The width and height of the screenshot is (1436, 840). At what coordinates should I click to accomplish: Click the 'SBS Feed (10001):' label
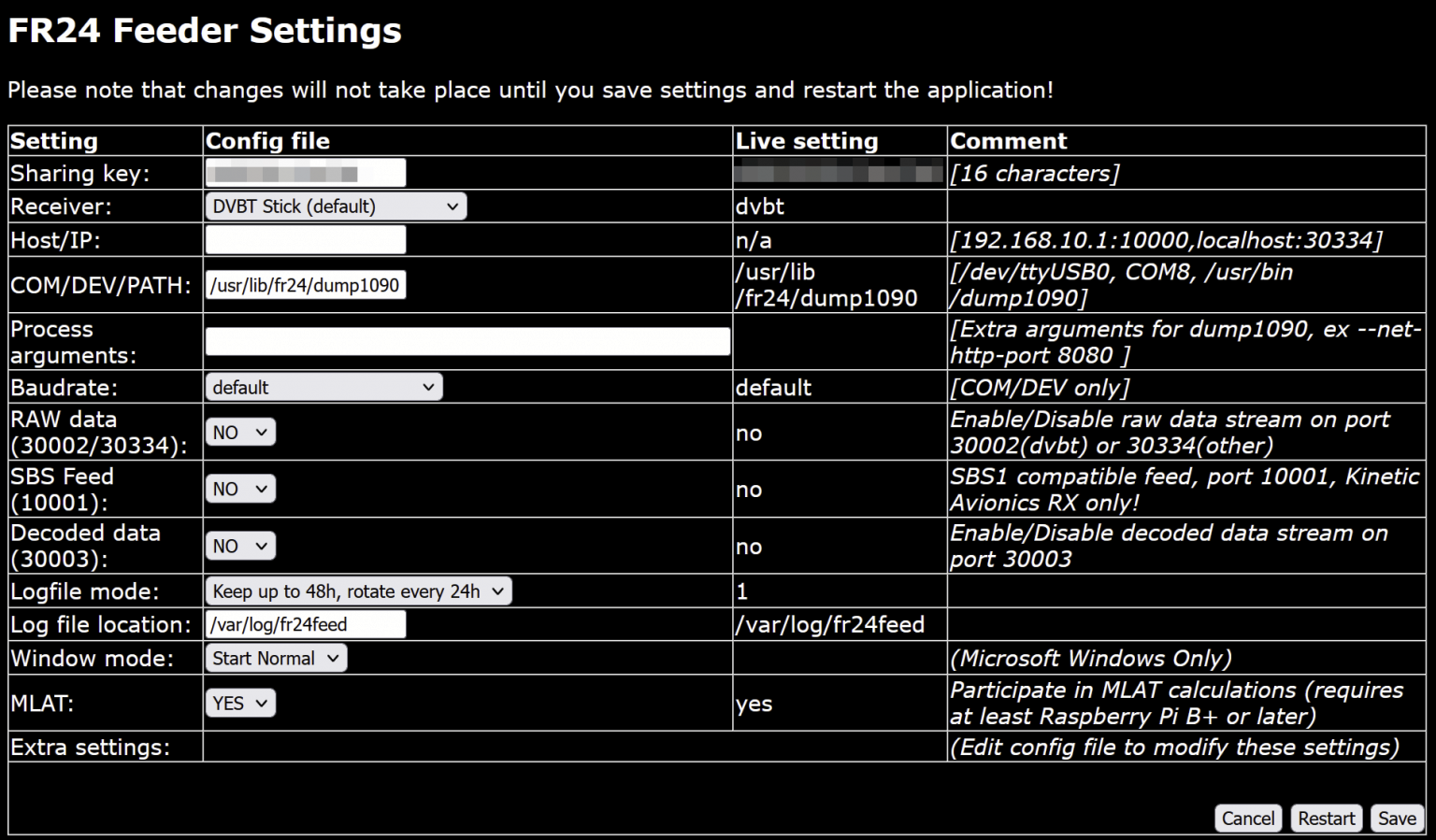(62, 489)
